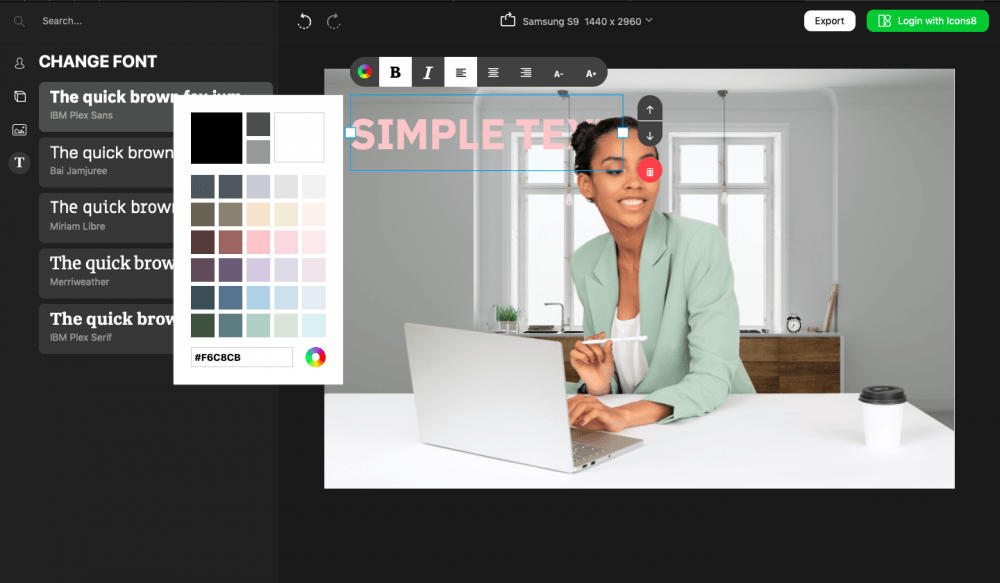Pick the large black color swatch

coord(217,138)
